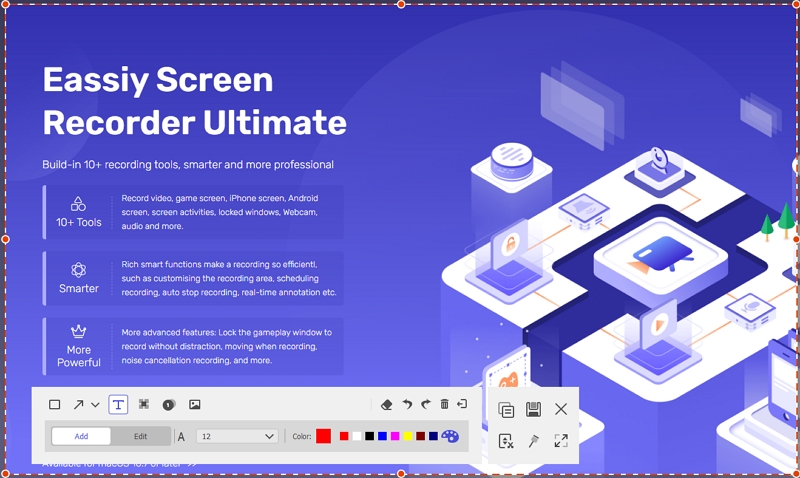Save the screenshot with the floppy disk icon
The height and width of the screenshot is (478, 800).
tap(533, 409)
